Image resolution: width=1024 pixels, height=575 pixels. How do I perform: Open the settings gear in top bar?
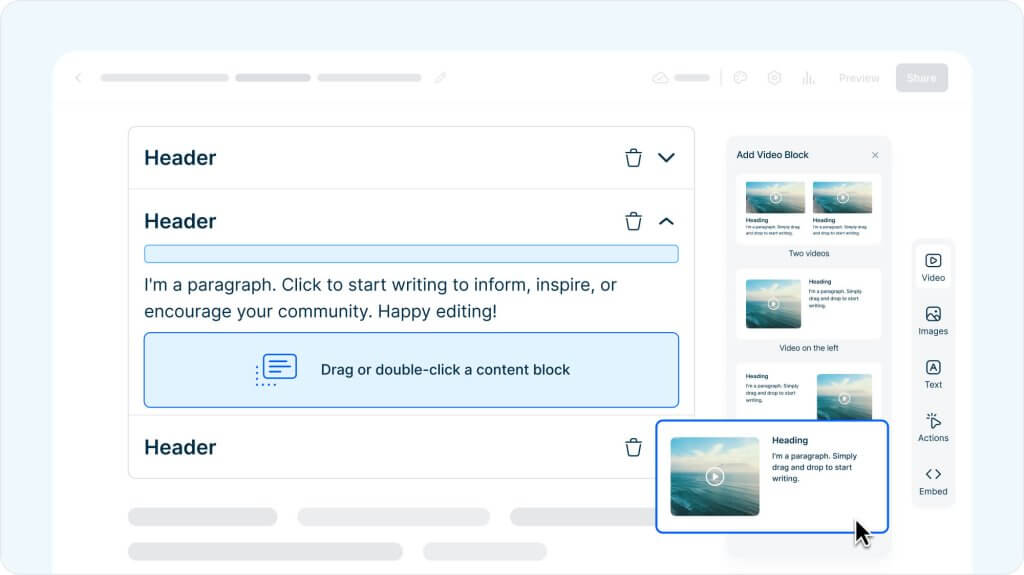[x=774, y=78]
